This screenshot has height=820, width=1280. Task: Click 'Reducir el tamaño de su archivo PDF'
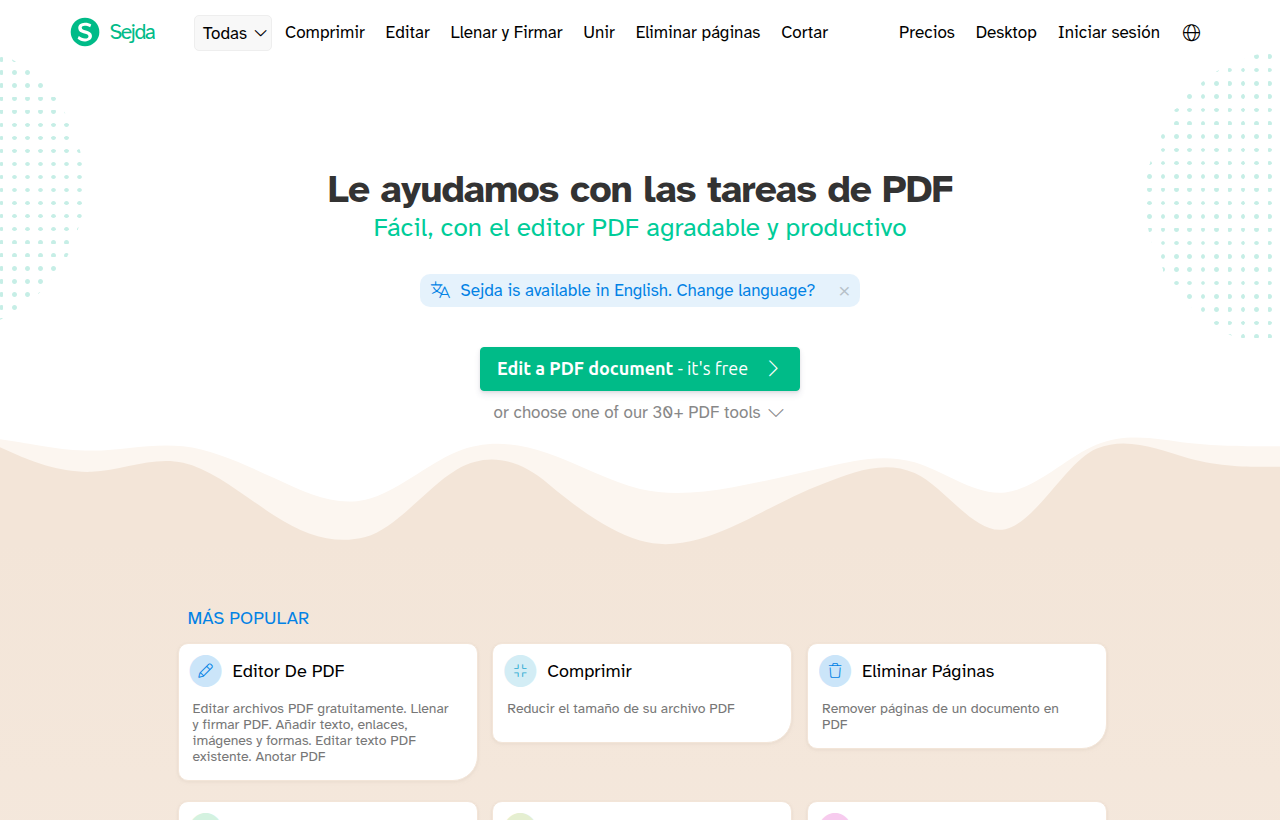click(x=621, y=709)
